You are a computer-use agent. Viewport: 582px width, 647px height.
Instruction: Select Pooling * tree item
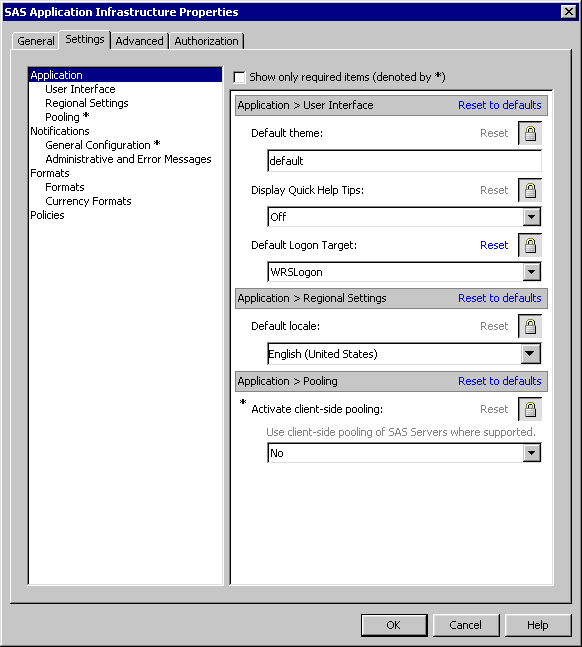[x=67, y=117]
